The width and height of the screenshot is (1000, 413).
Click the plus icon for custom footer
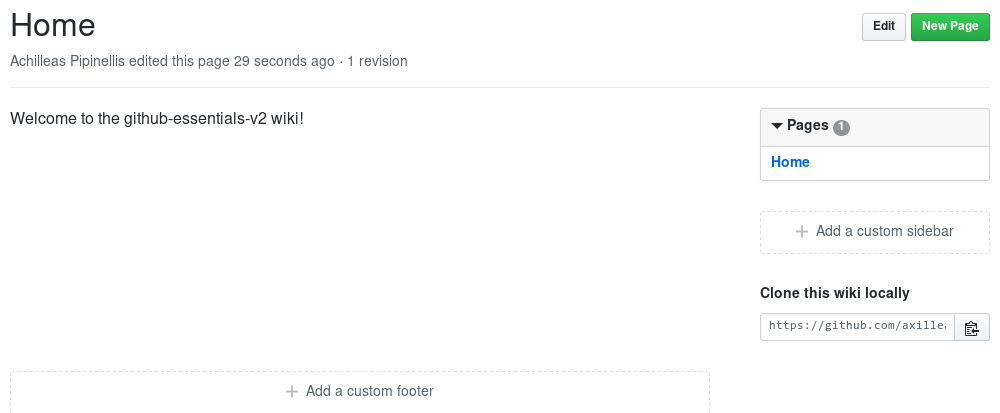(x=292, y=392)
